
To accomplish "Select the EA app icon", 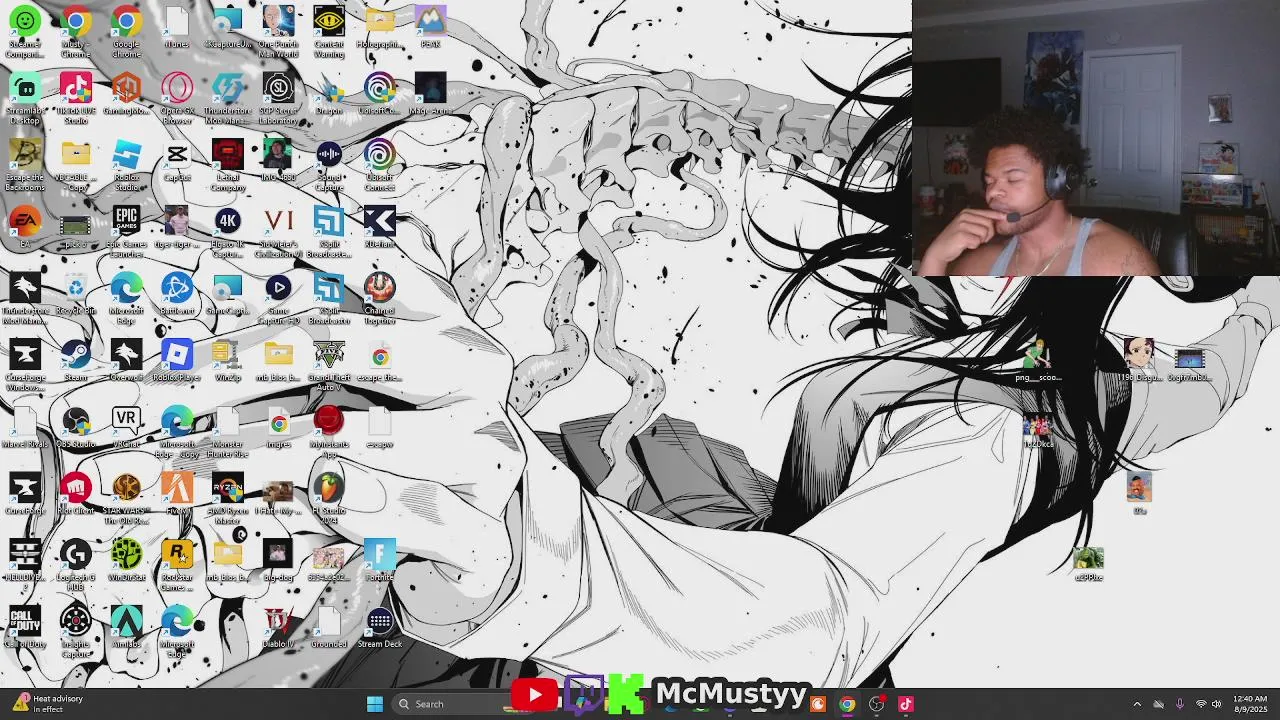I will point(25,227).
